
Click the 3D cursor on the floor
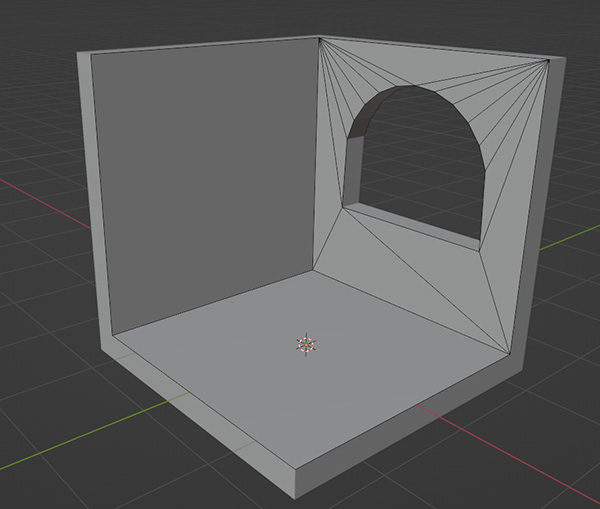pos(307,345)
